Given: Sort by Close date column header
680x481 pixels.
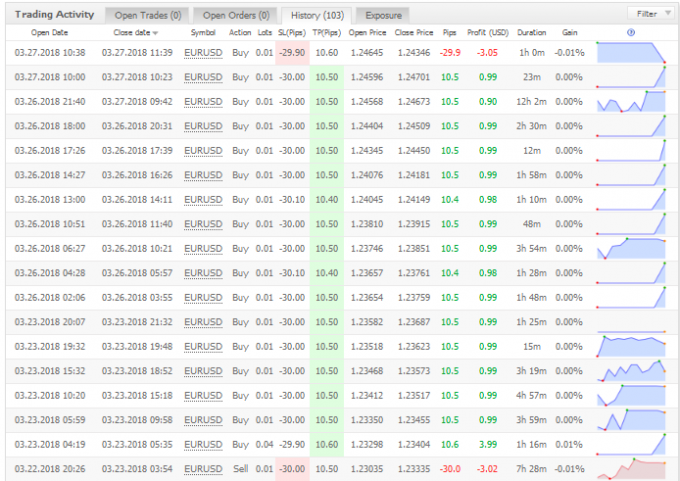Looking at the screenshot, I should tap(135, 33).
